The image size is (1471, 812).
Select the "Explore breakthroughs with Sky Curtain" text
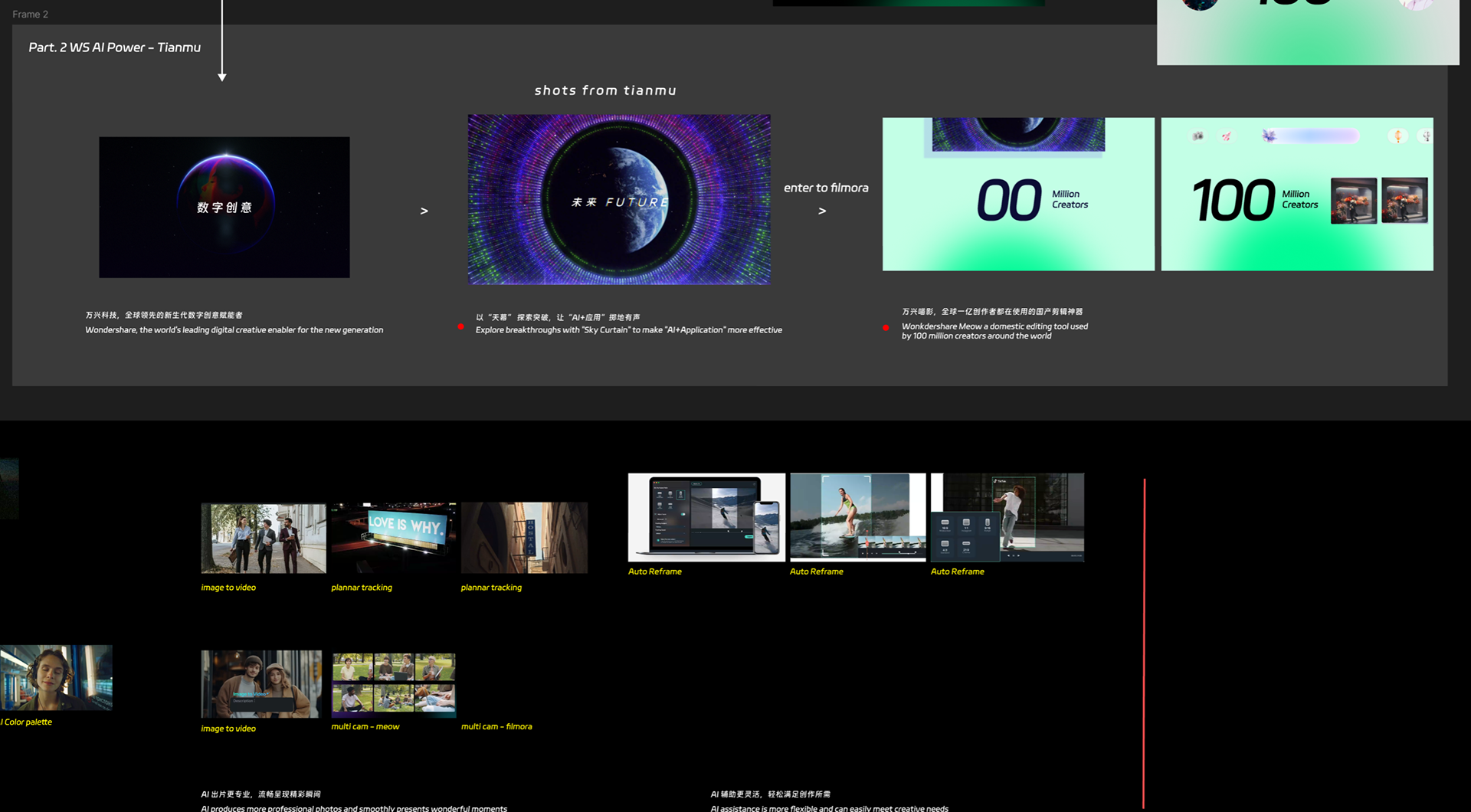629,330
